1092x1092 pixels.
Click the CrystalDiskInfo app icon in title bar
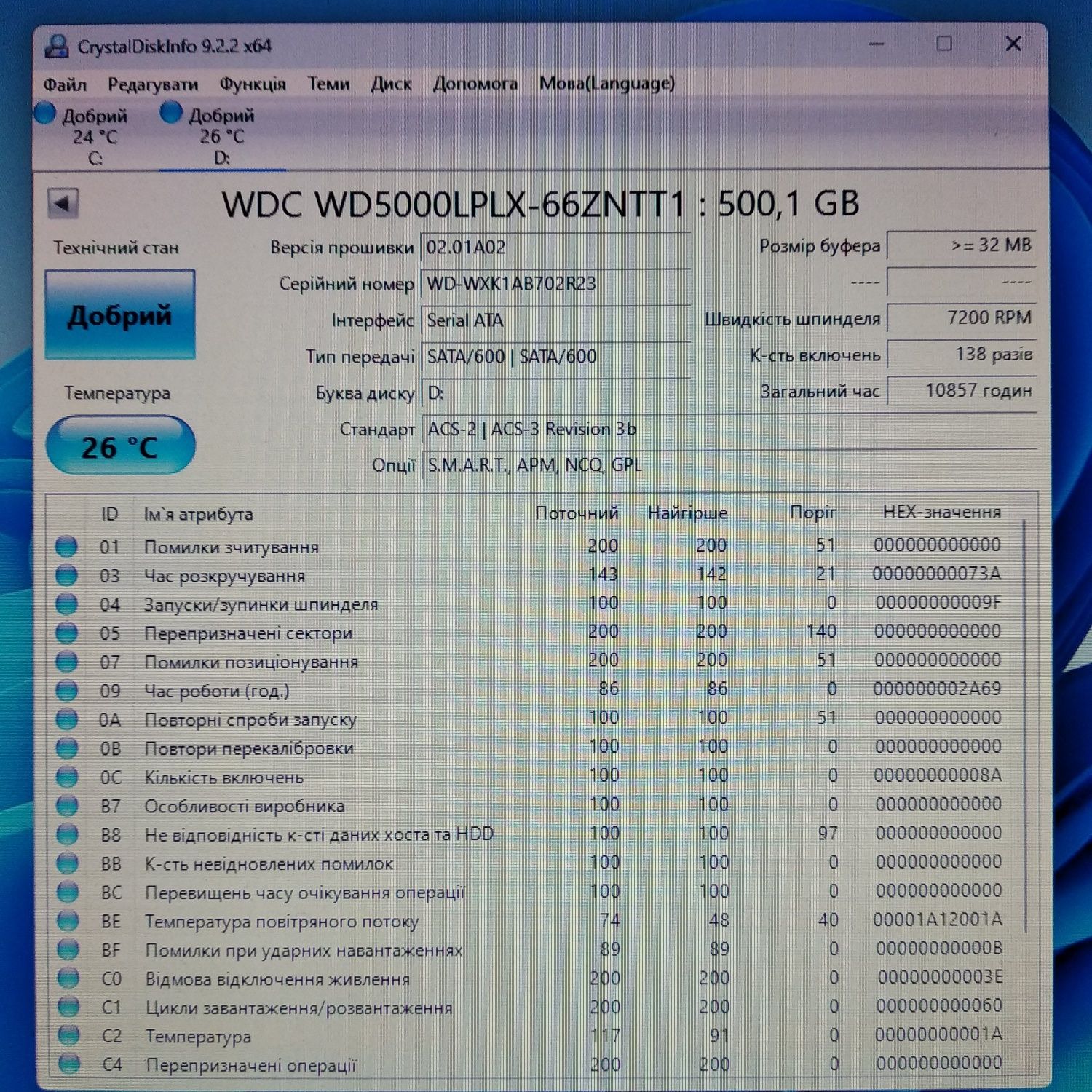[57, 47]
